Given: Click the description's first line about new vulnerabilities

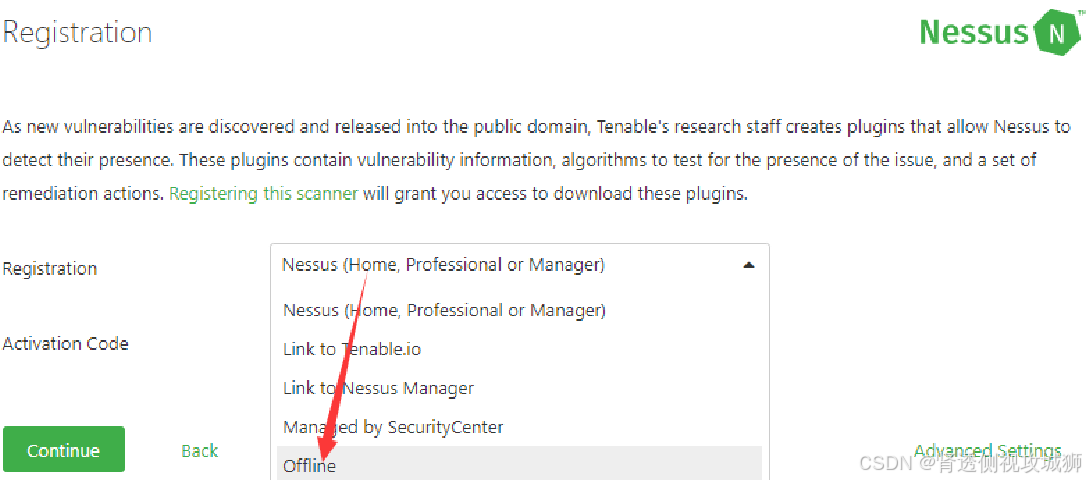Looking at the screenshot, I should 537,127.
